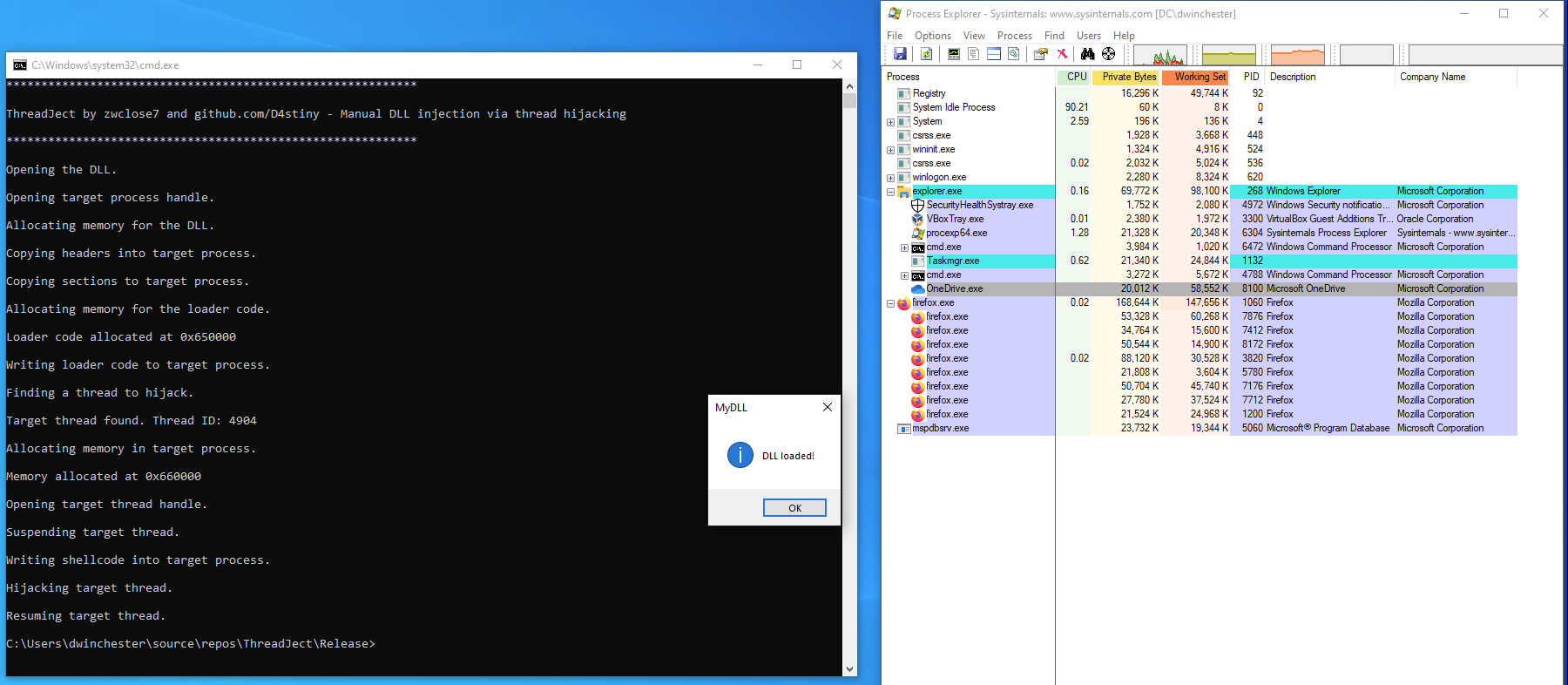Toggle the Show Lower Pane toolbar icon

point(994,54)
